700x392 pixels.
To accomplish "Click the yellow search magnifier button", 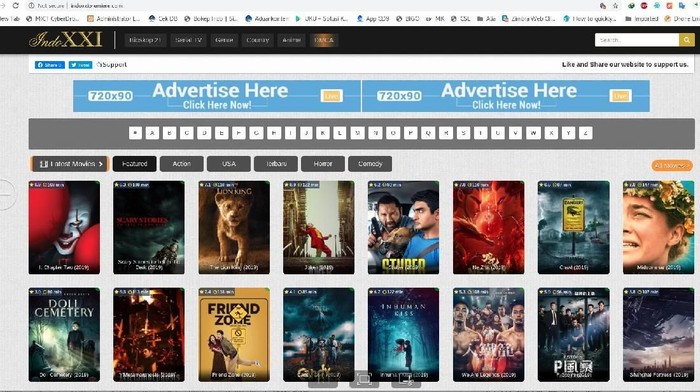I will click(x=687, y=40).
